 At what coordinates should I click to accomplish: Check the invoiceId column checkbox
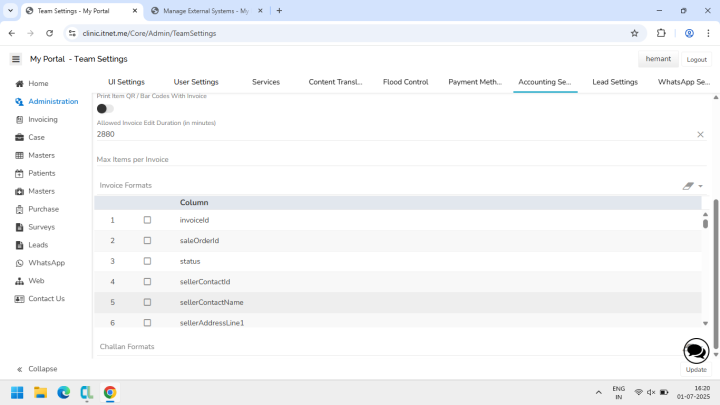[x=147, y=220]
